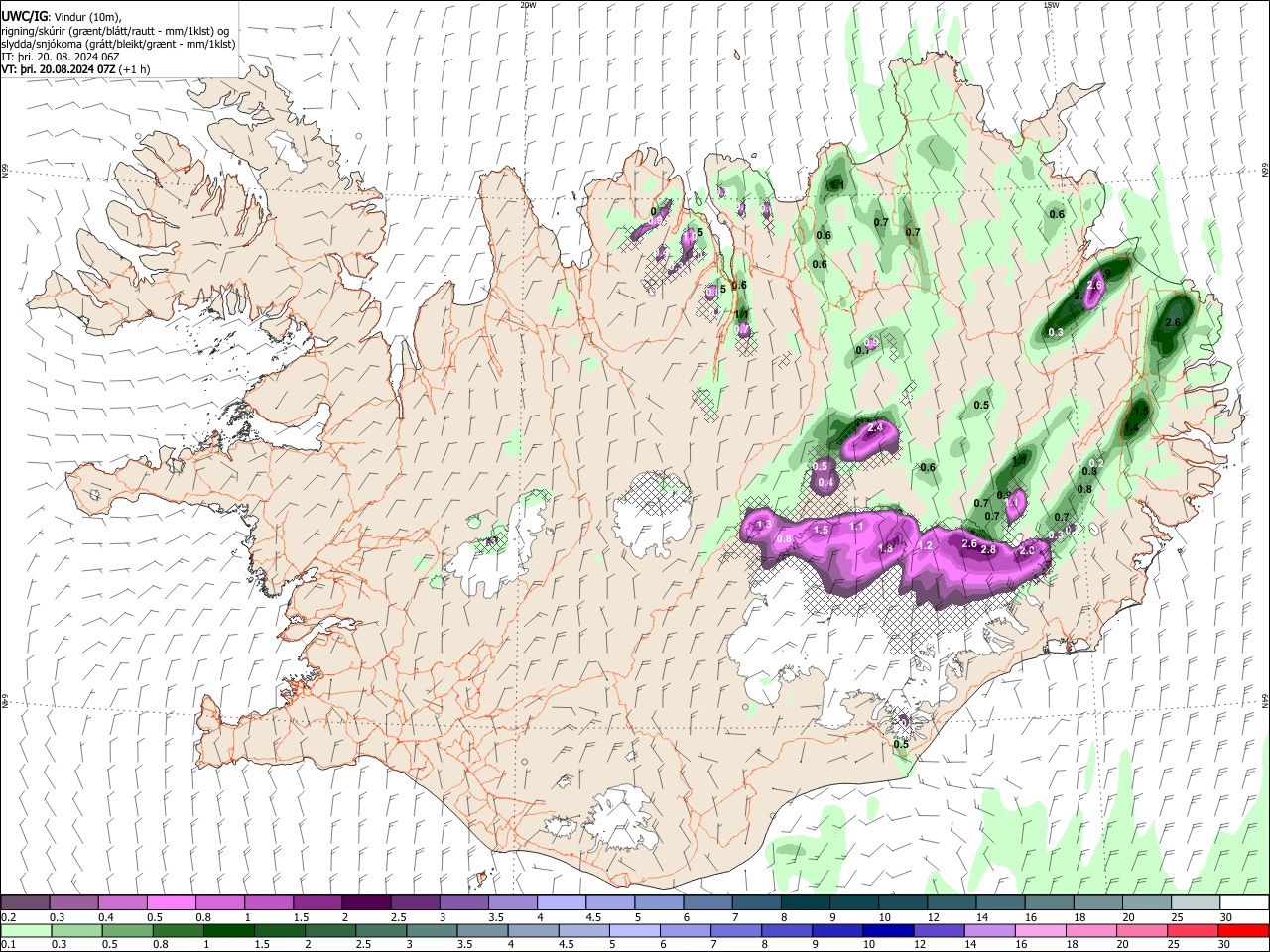
Task: Select the bright pink swatch starting at 0.5 in top legend row
Action: tap(171, 903)
